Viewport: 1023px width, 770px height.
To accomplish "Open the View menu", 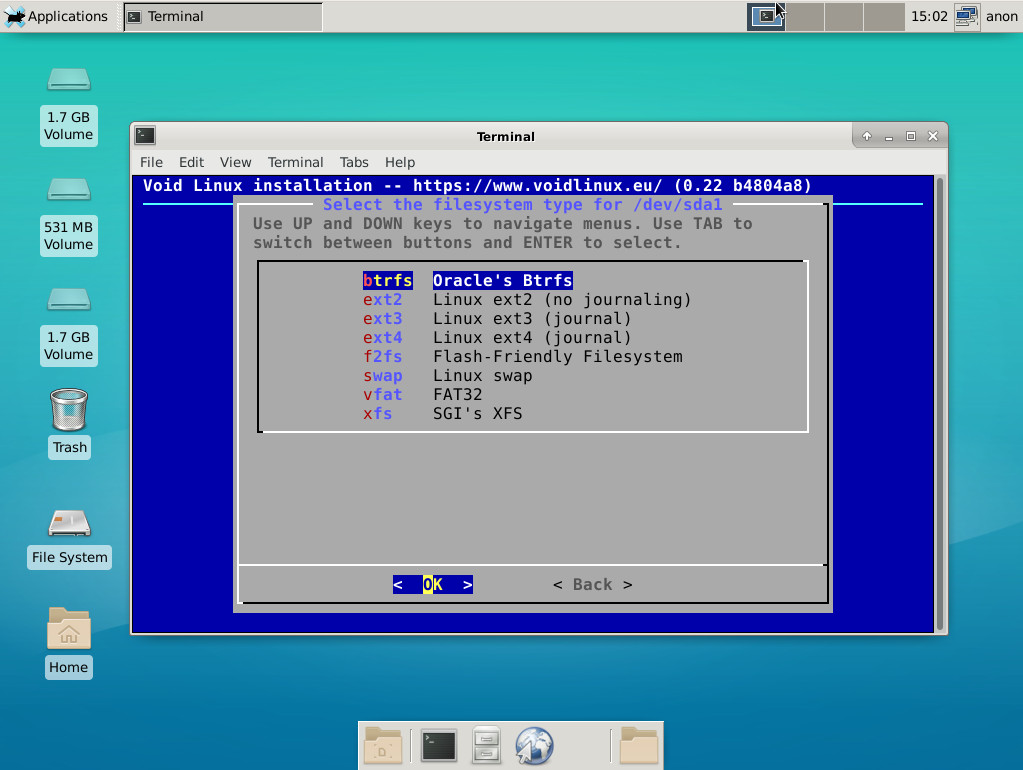I will click(x=236, y=162).
